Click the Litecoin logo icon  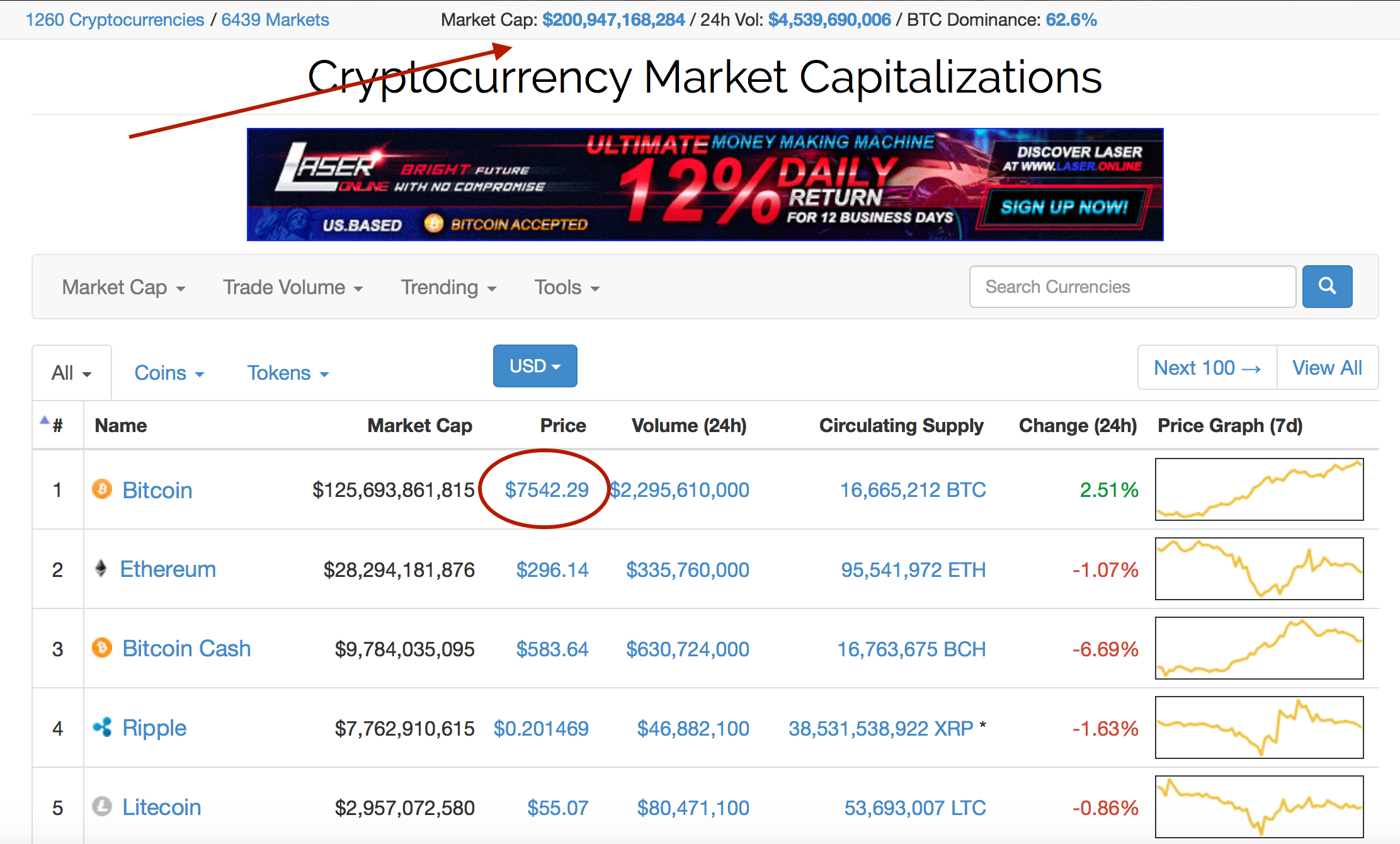point(102,806)
